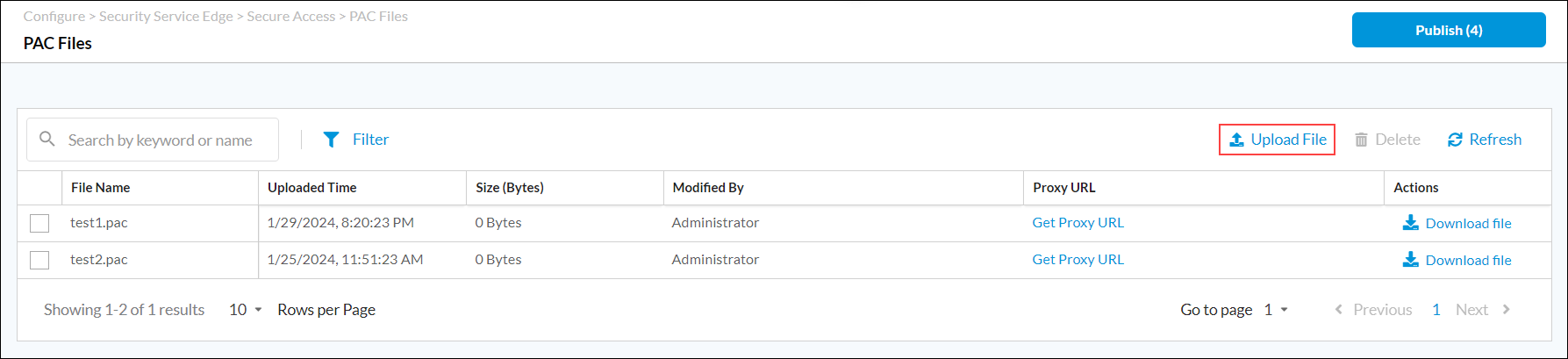The width and height of the screenshot is (1568, 359).
Task: Get Proxy URL for test1.pac
Action: click(1078, 223)
